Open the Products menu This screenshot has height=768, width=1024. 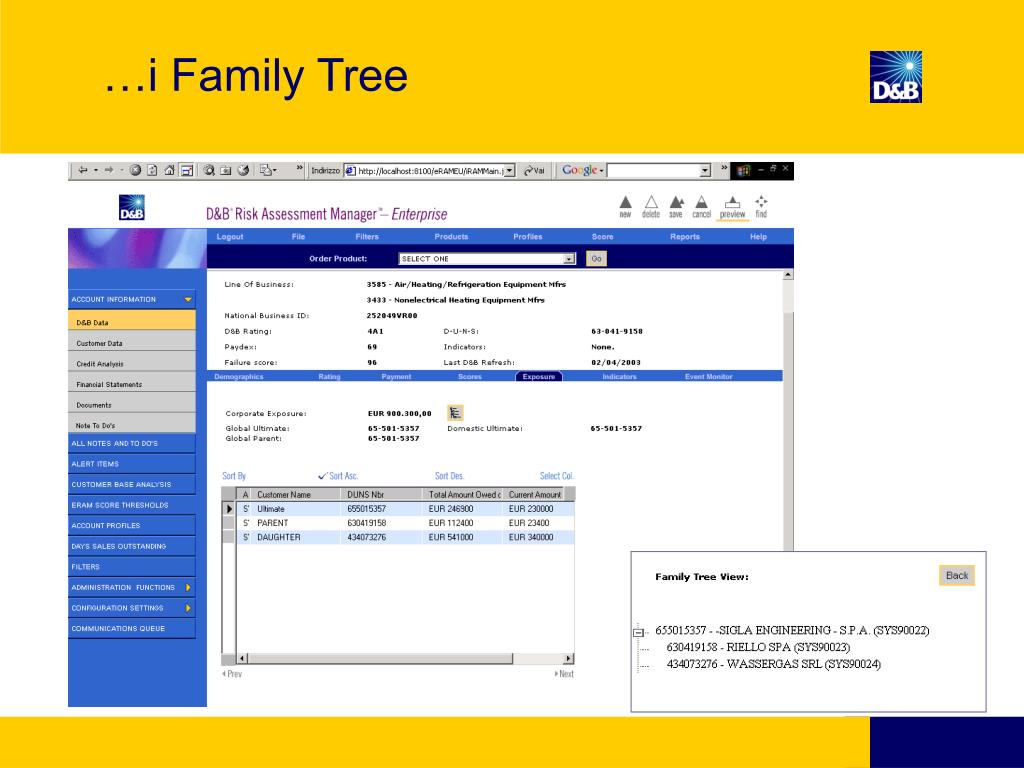(x=451, y=236)
